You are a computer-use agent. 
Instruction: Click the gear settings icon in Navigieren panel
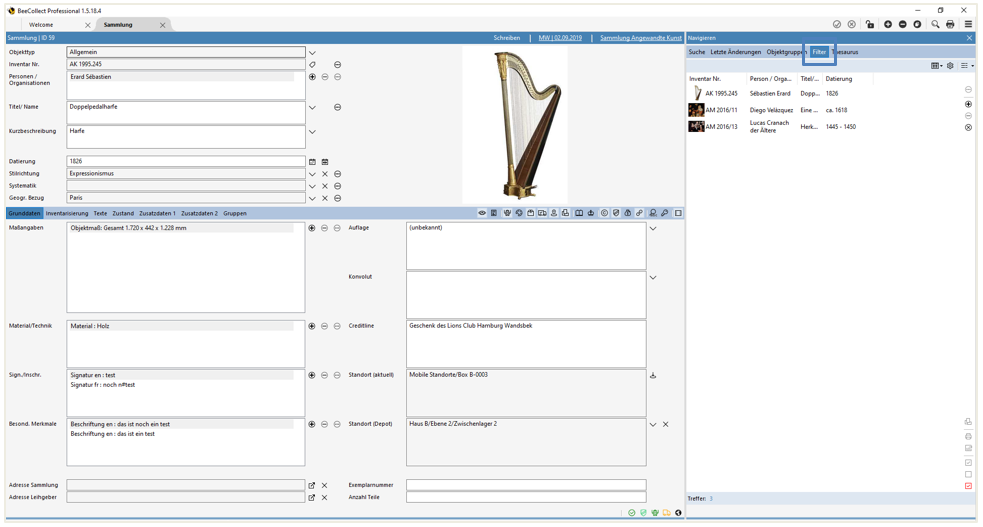tap(950, 66)
